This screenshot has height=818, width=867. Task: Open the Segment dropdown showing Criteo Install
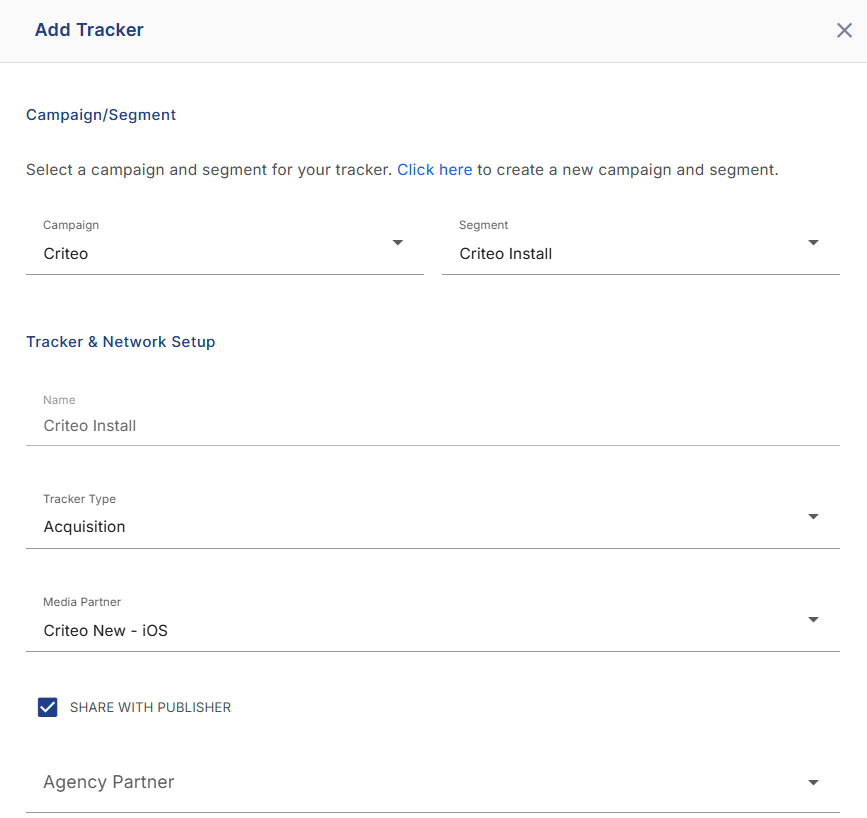click(x=640, y=243)
